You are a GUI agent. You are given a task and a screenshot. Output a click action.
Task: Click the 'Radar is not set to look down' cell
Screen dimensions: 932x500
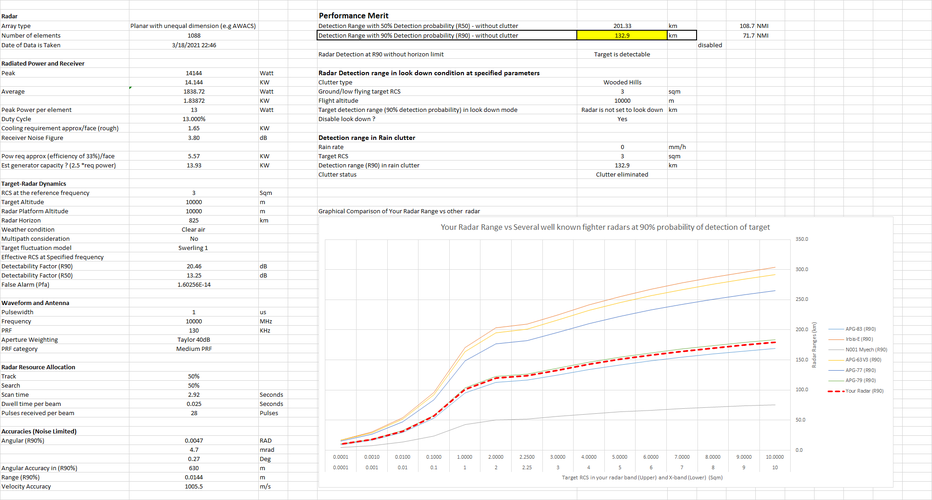pos(622,110)
